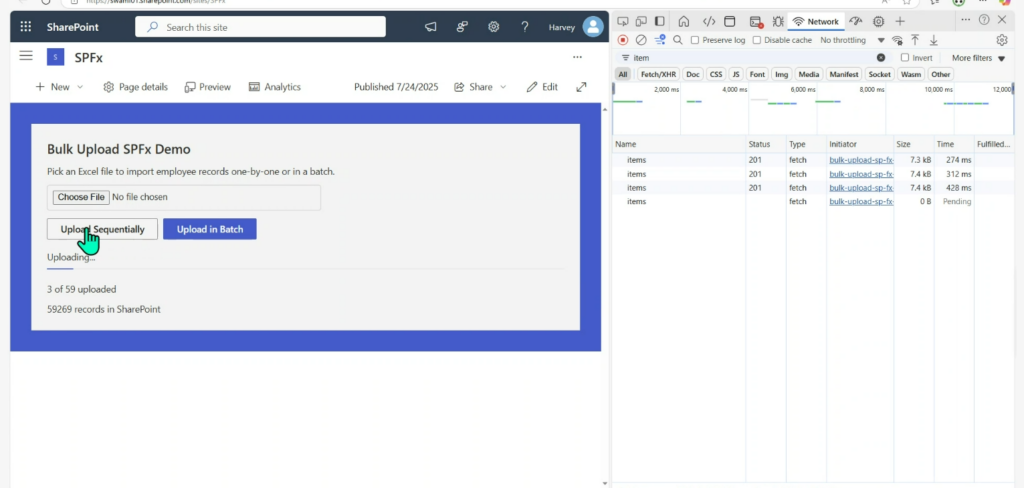The width and height of the screenshot is (1024, 488).
Task: Add more DevTools tools with plus
Action: point(900,21)
